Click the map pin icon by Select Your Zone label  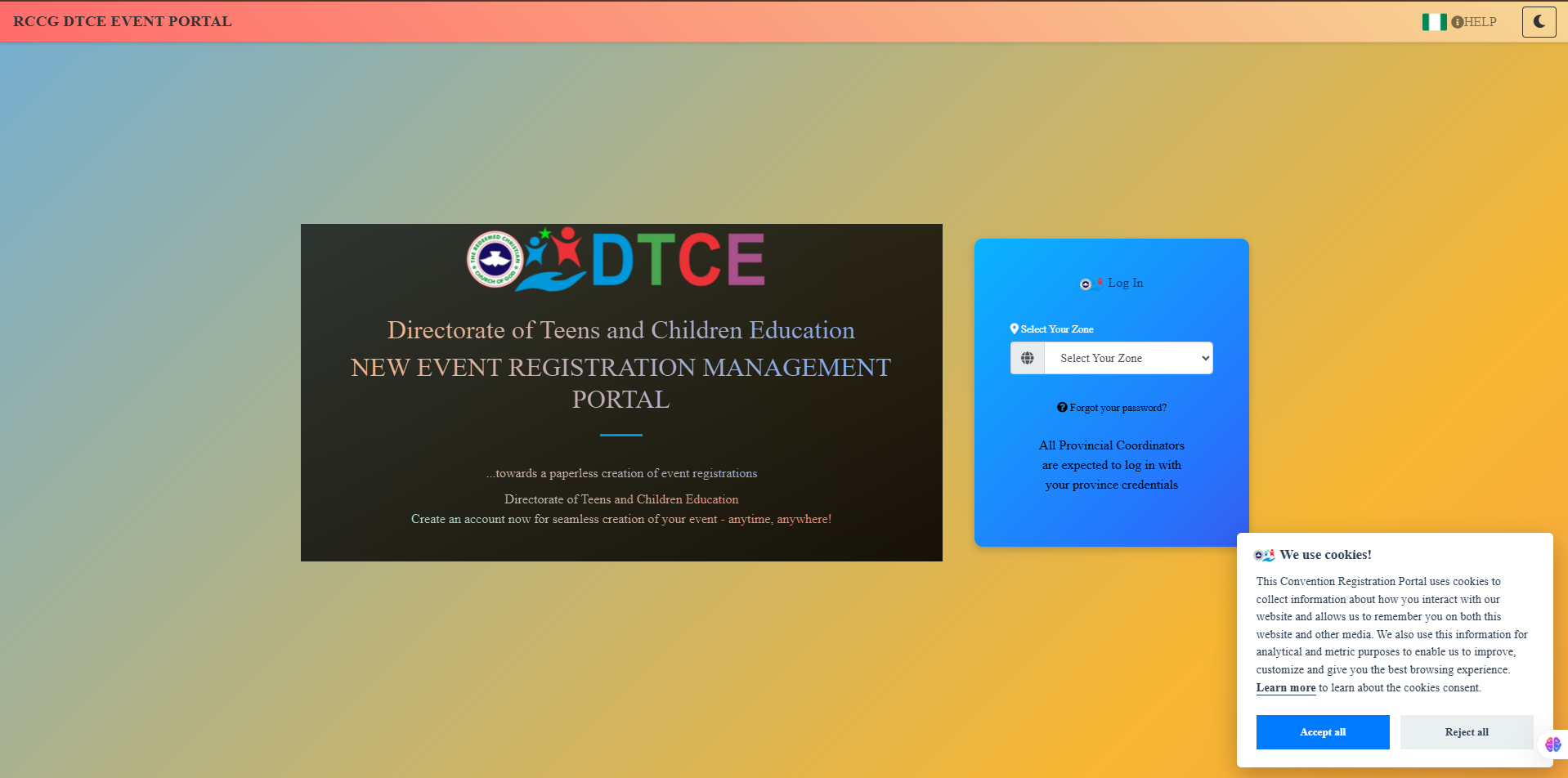1015,329
